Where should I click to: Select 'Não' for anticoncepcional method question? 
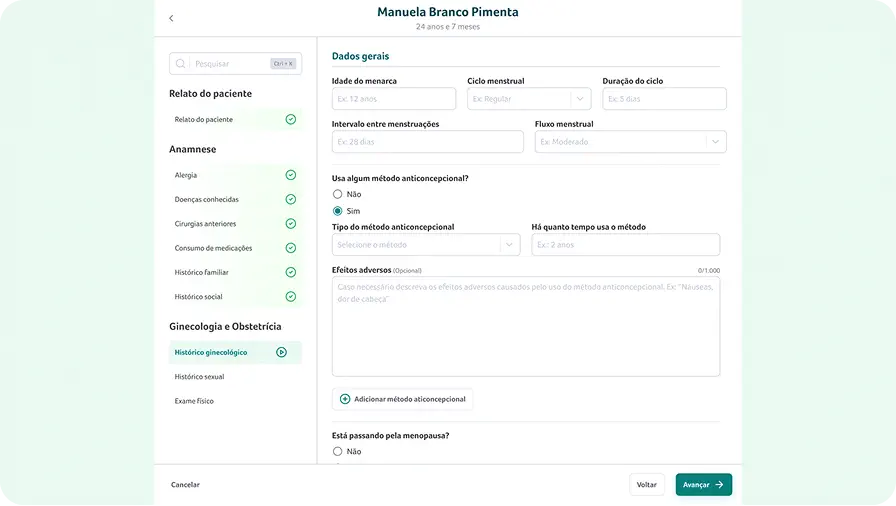click(338, 194)
